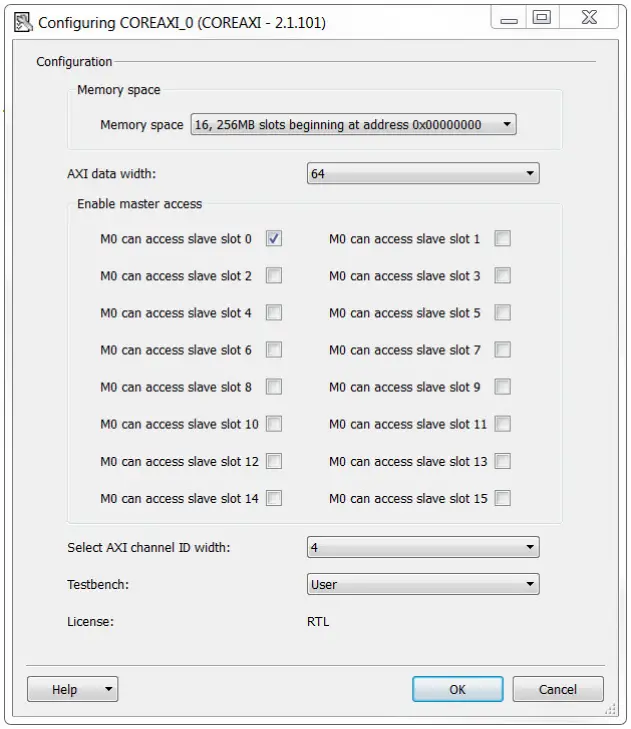Tick M0 can access slave slot 9
Screen dimensions: 631x729
503,387
